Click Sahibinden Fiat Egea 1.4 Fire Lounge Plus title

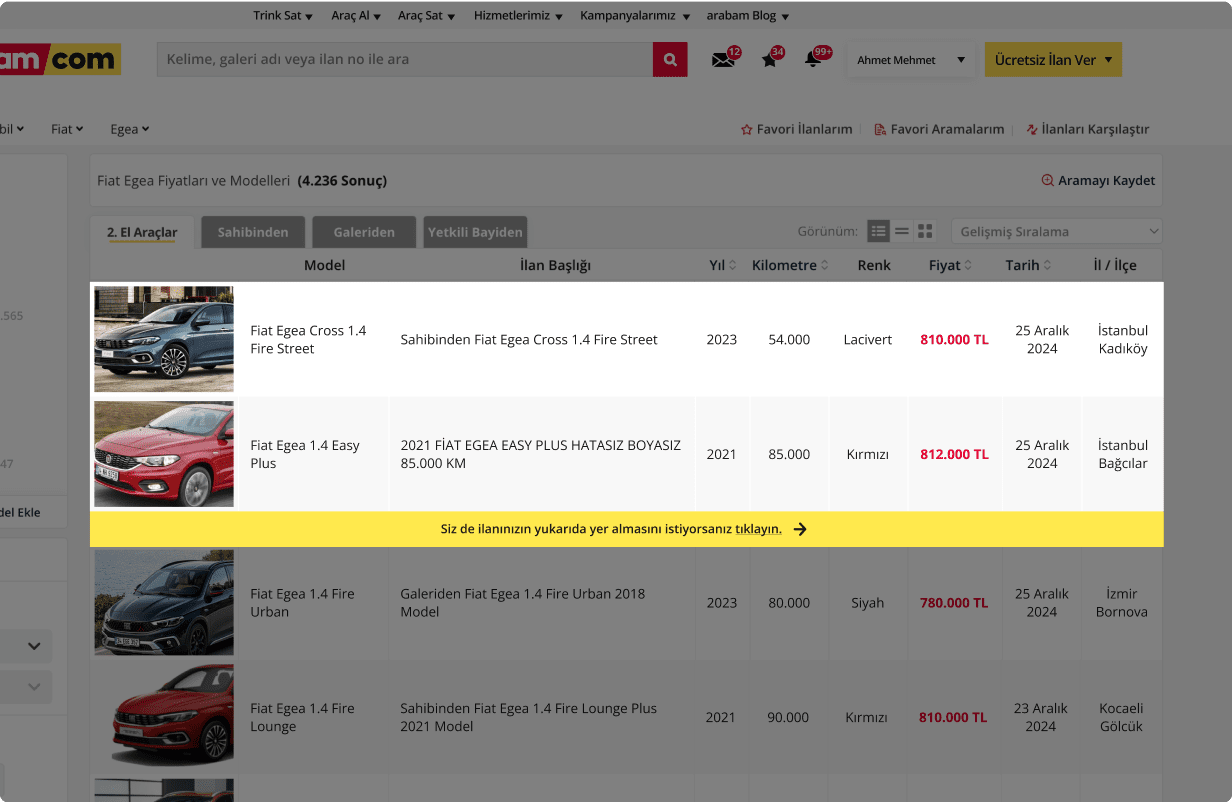coord(528,717)
